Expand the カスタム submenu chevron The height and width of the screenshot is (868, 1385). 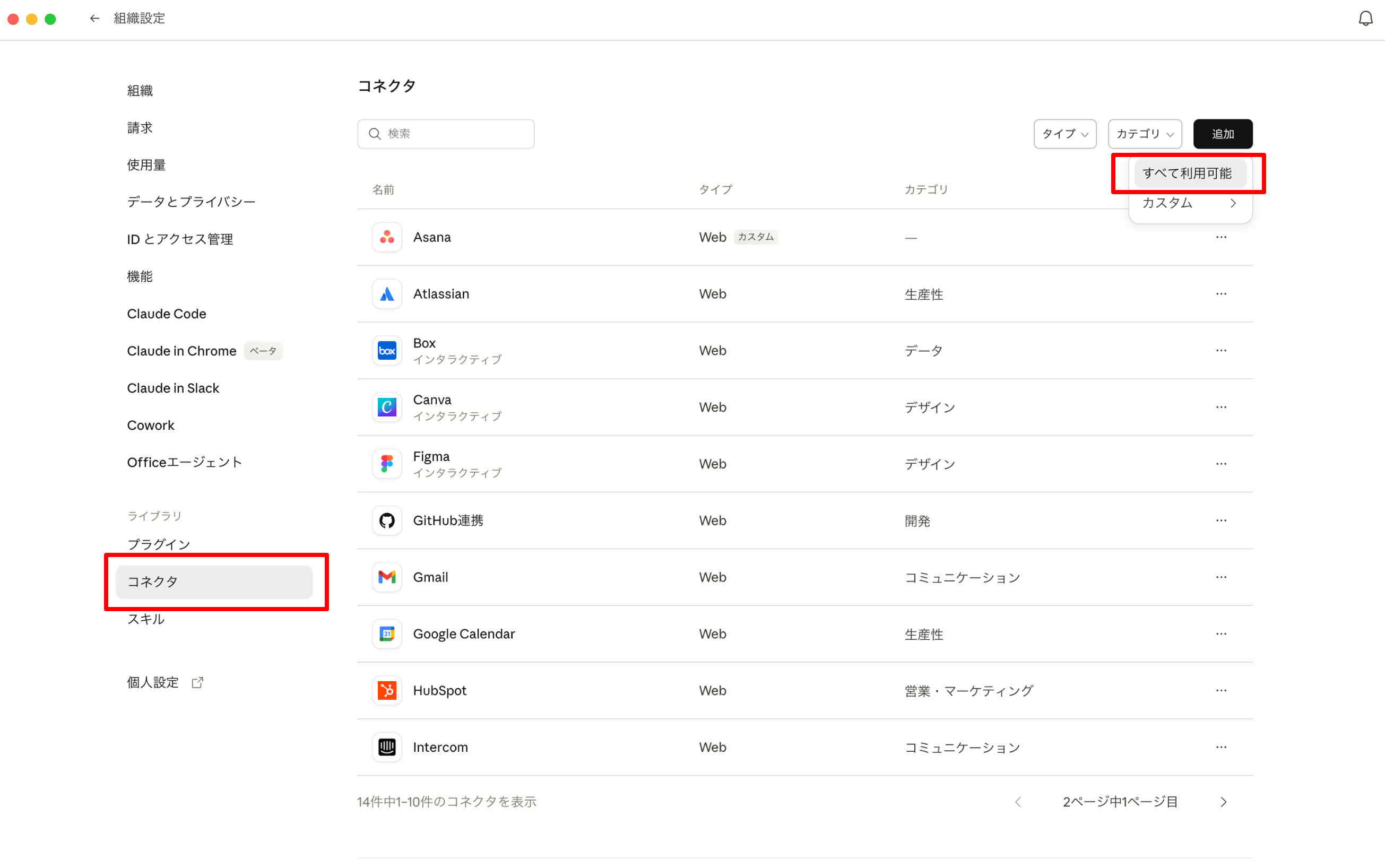tap(1233, 203)
